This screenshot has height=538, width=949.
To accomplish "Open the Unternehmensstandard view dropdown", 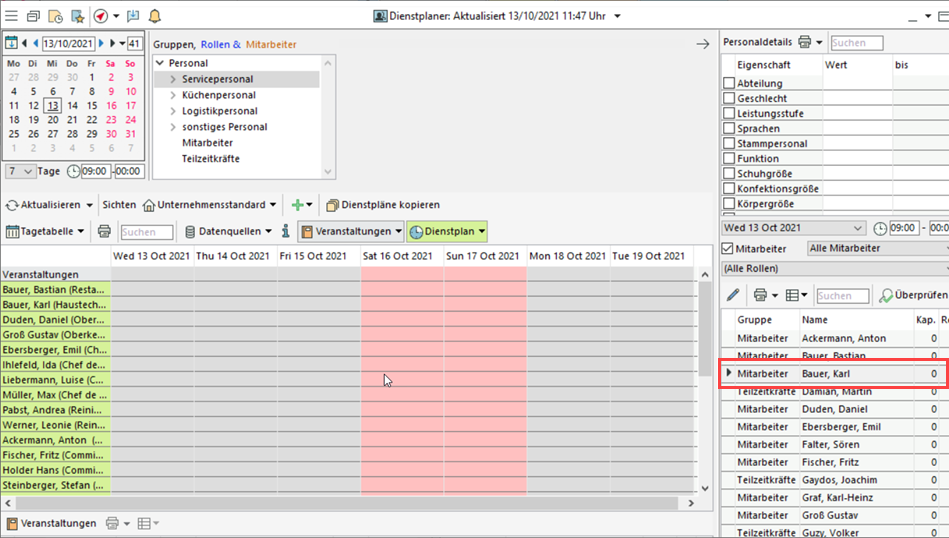I will coord(210,205).
